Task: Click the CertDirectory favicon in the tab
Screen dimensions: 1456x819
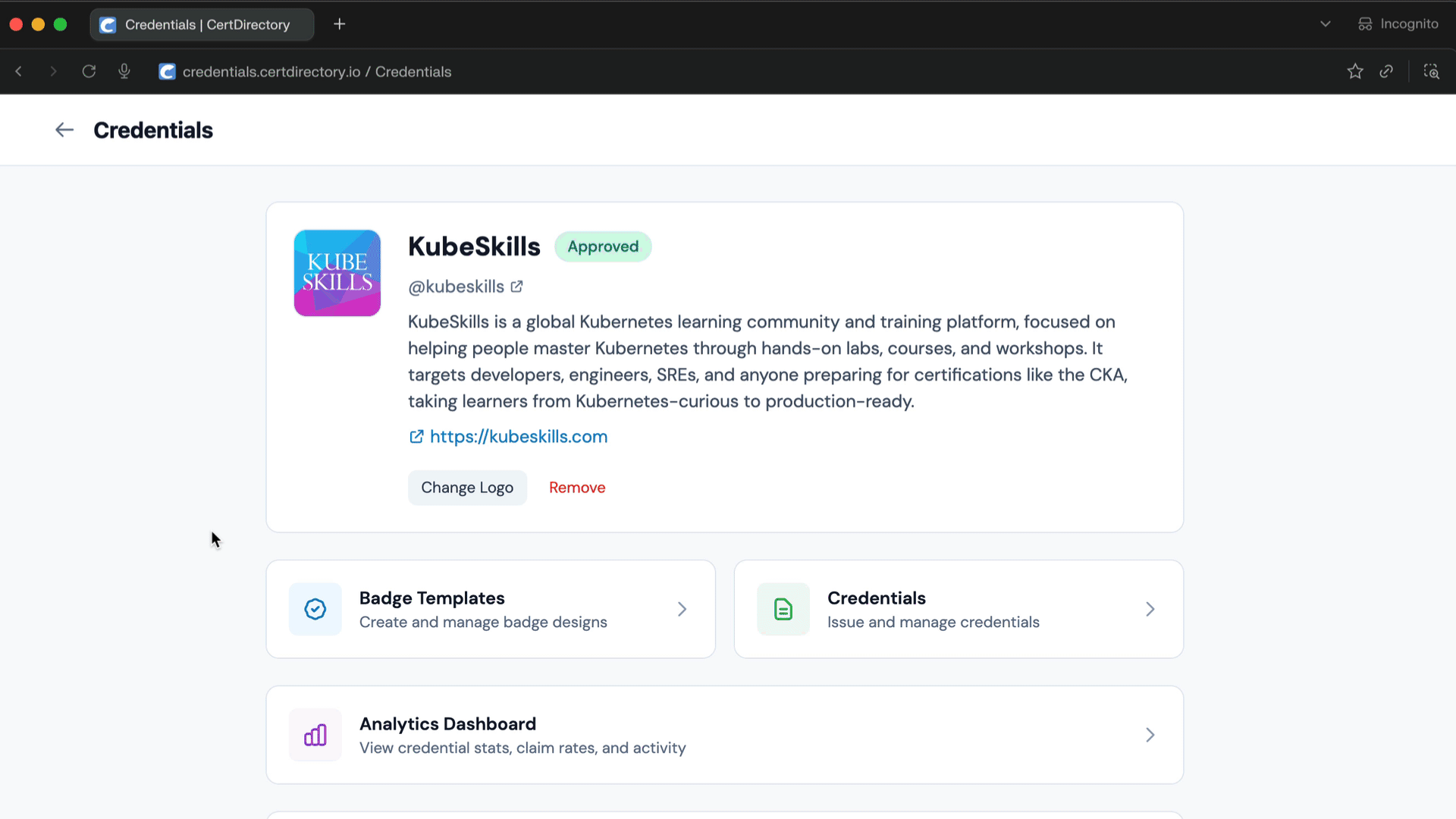Action: coord(108,25)
